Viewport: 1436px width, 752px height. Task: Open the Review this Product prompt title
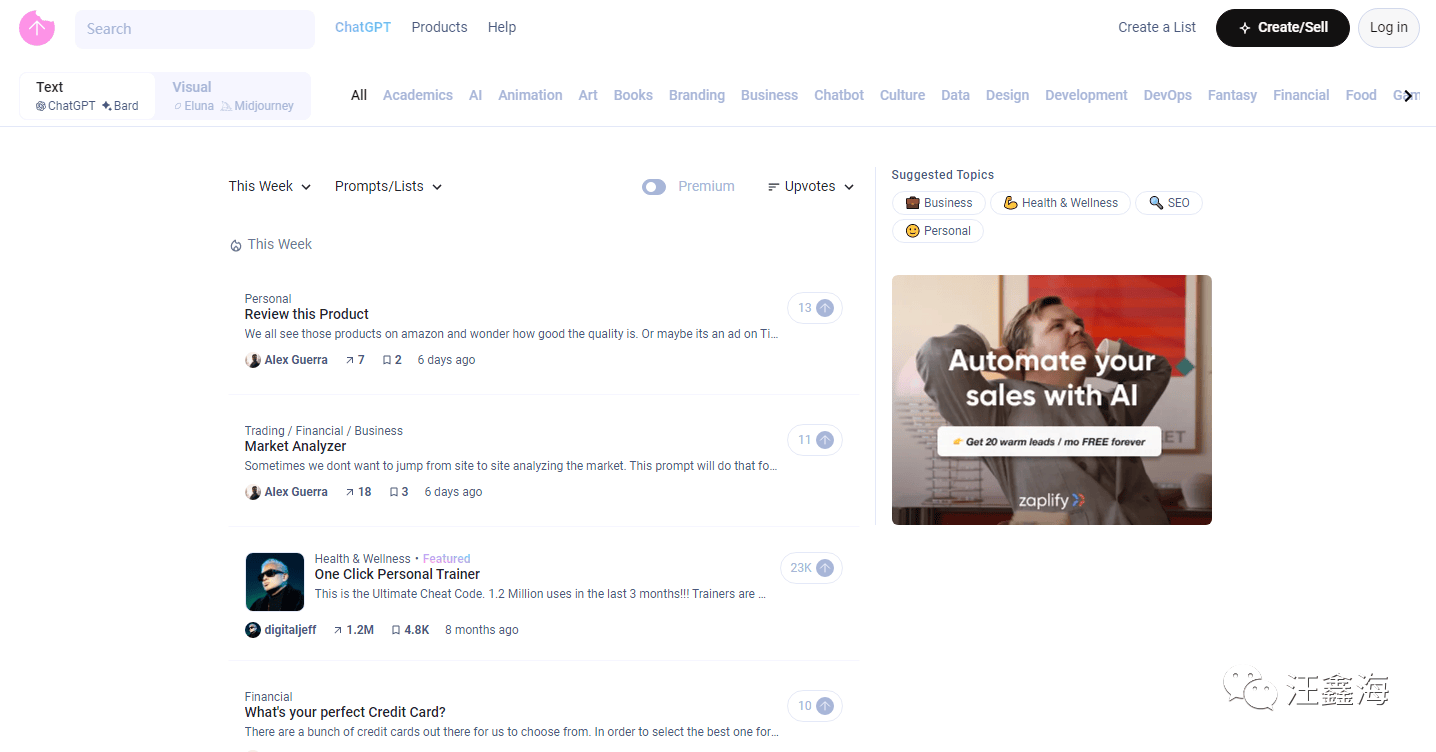[307, 314]
